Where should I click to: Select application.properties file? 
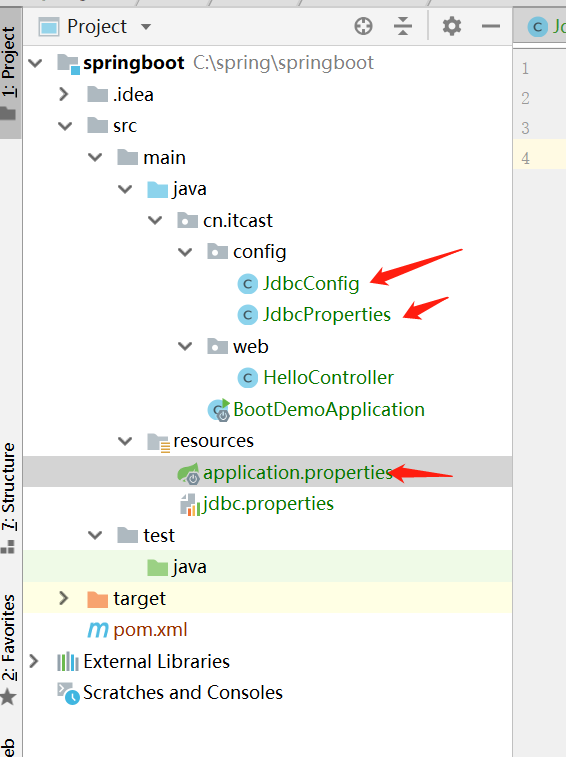click(x=298, y=473)
